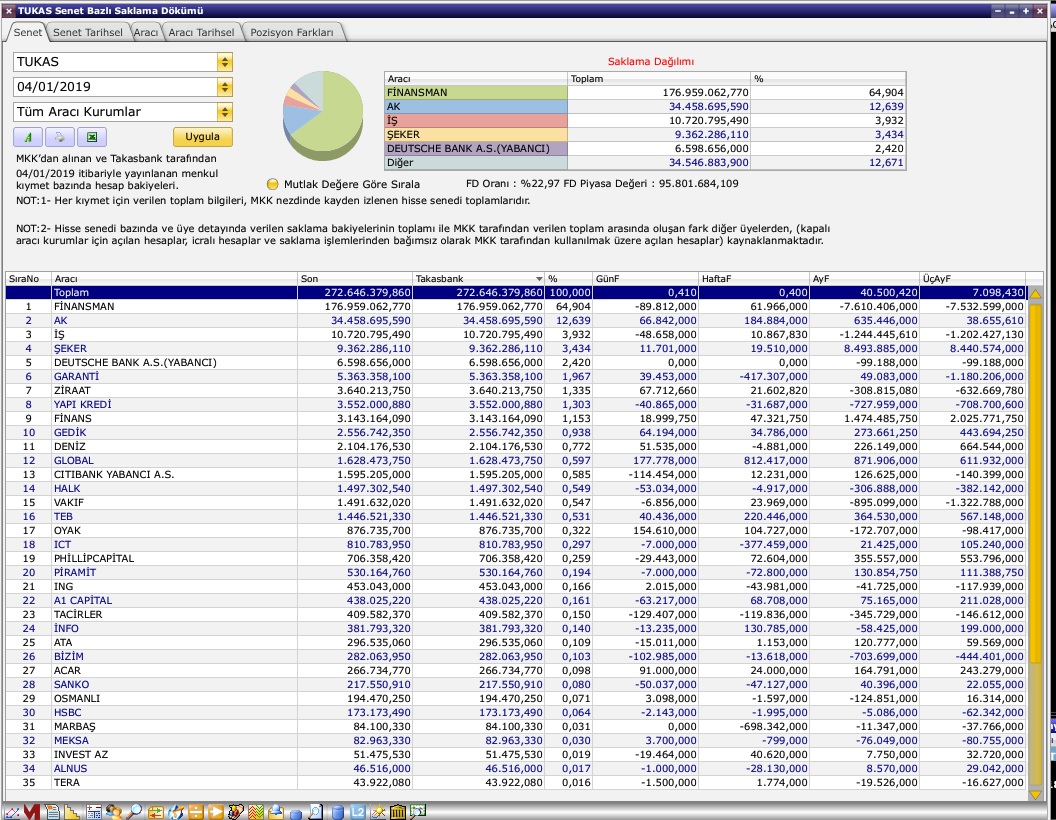Select the CITIBANK YABANCI A.S. row name
Image resolution: width=1056 pixels, height=820 pixels.
pos(114,475)
